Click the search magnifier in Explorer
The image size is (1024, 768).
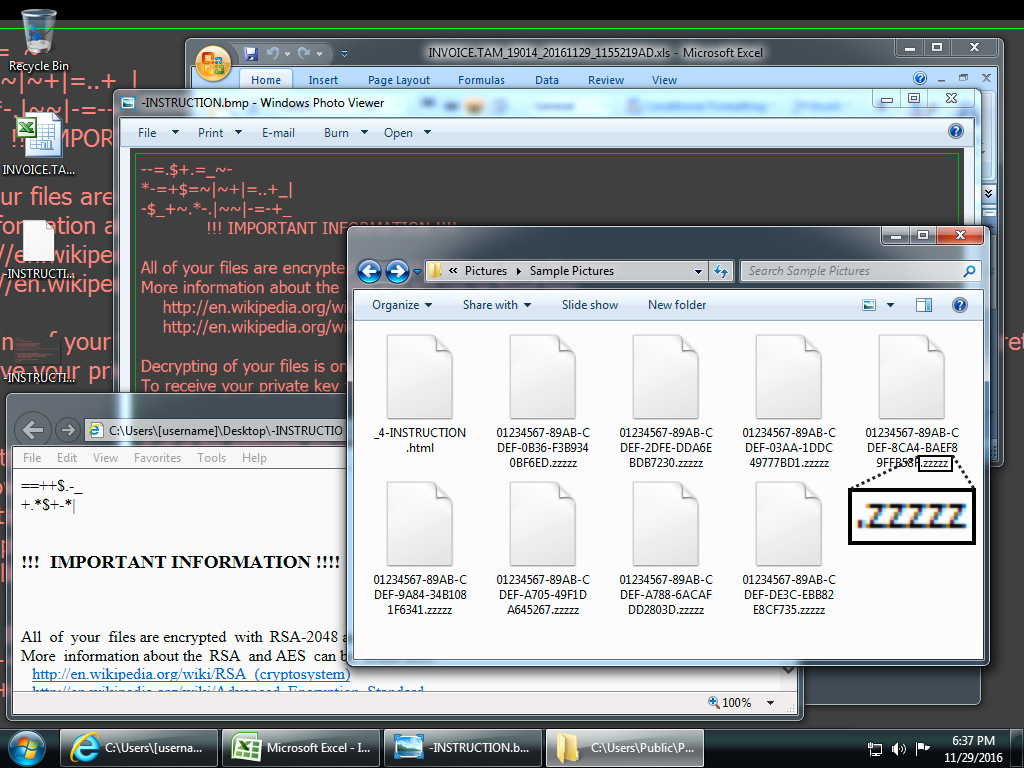[x=970, y=271]
